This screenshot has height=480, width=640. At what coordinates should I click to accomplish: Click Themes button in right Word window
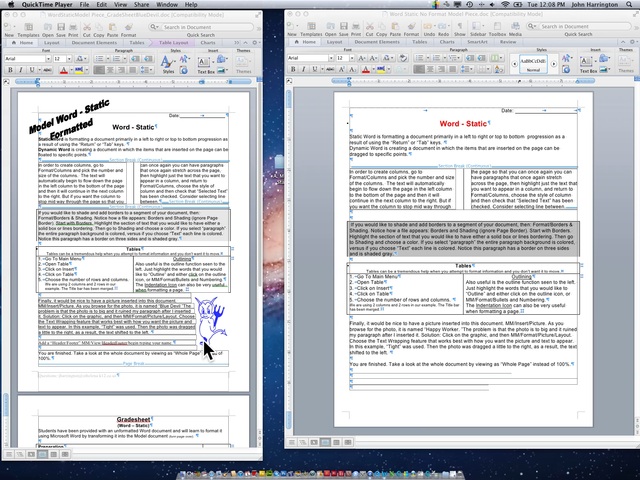pyautogui.click(x=626, y=64)
